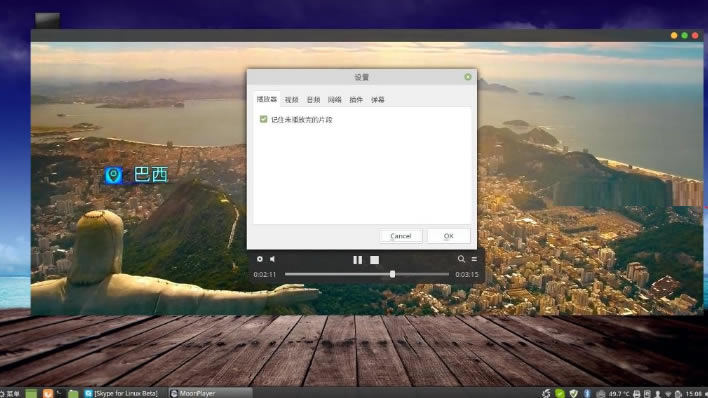Open the Wi-Fi network tray icon
The image size is (708, 398).
[x=668, y=394]
